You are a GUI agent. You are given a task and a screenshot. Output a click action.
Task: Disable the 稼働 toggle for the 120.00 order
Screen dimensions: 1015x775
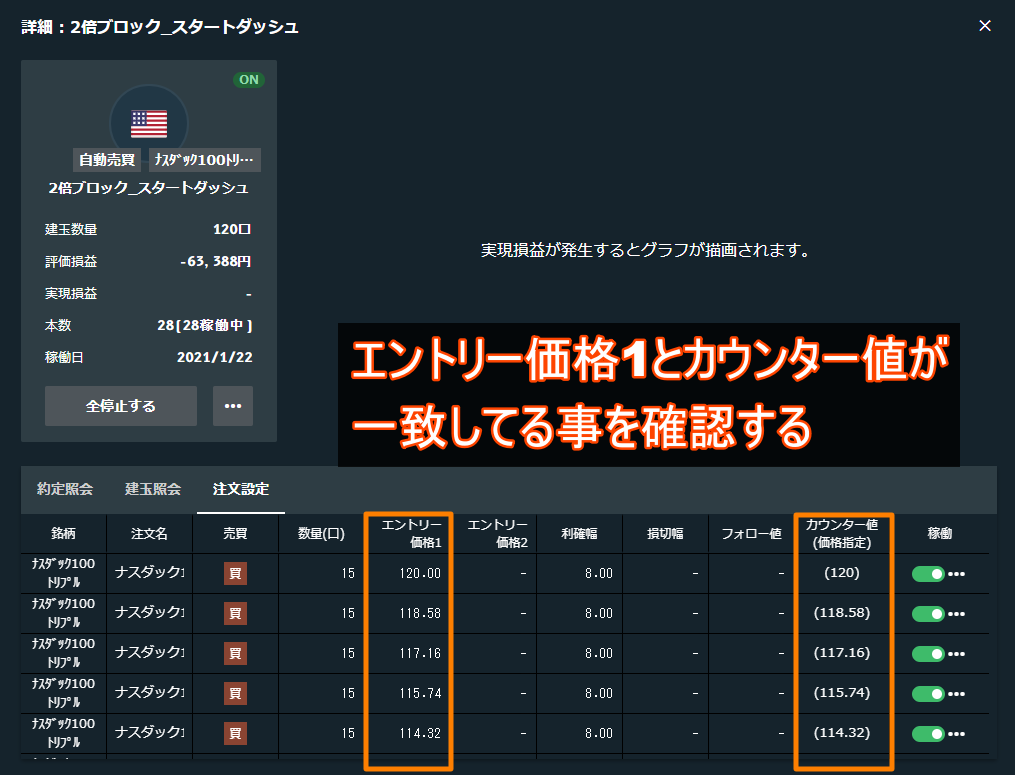click(928, 574)
